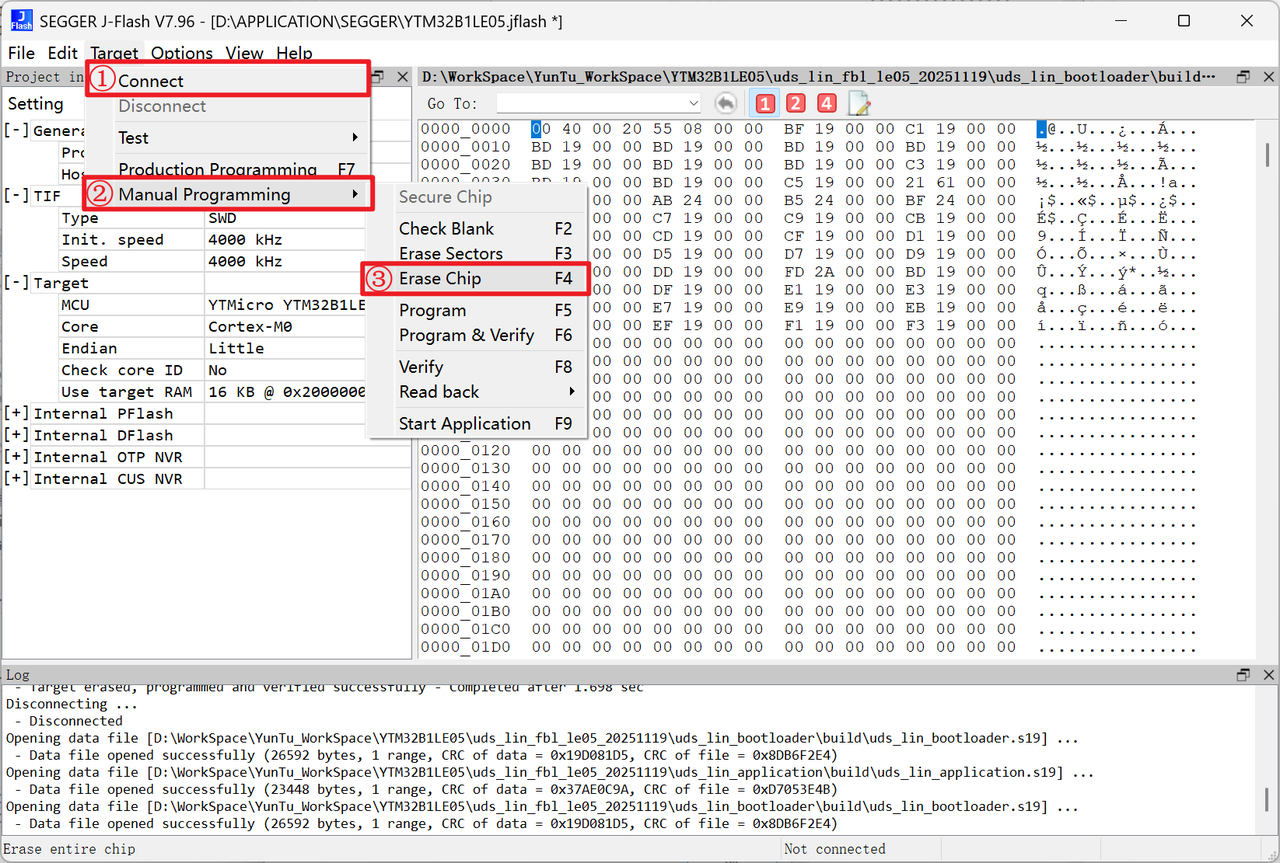The width and height of the screenshot is (1280, 863).
Task: Collapse the Target settings group
Action: 17,283
